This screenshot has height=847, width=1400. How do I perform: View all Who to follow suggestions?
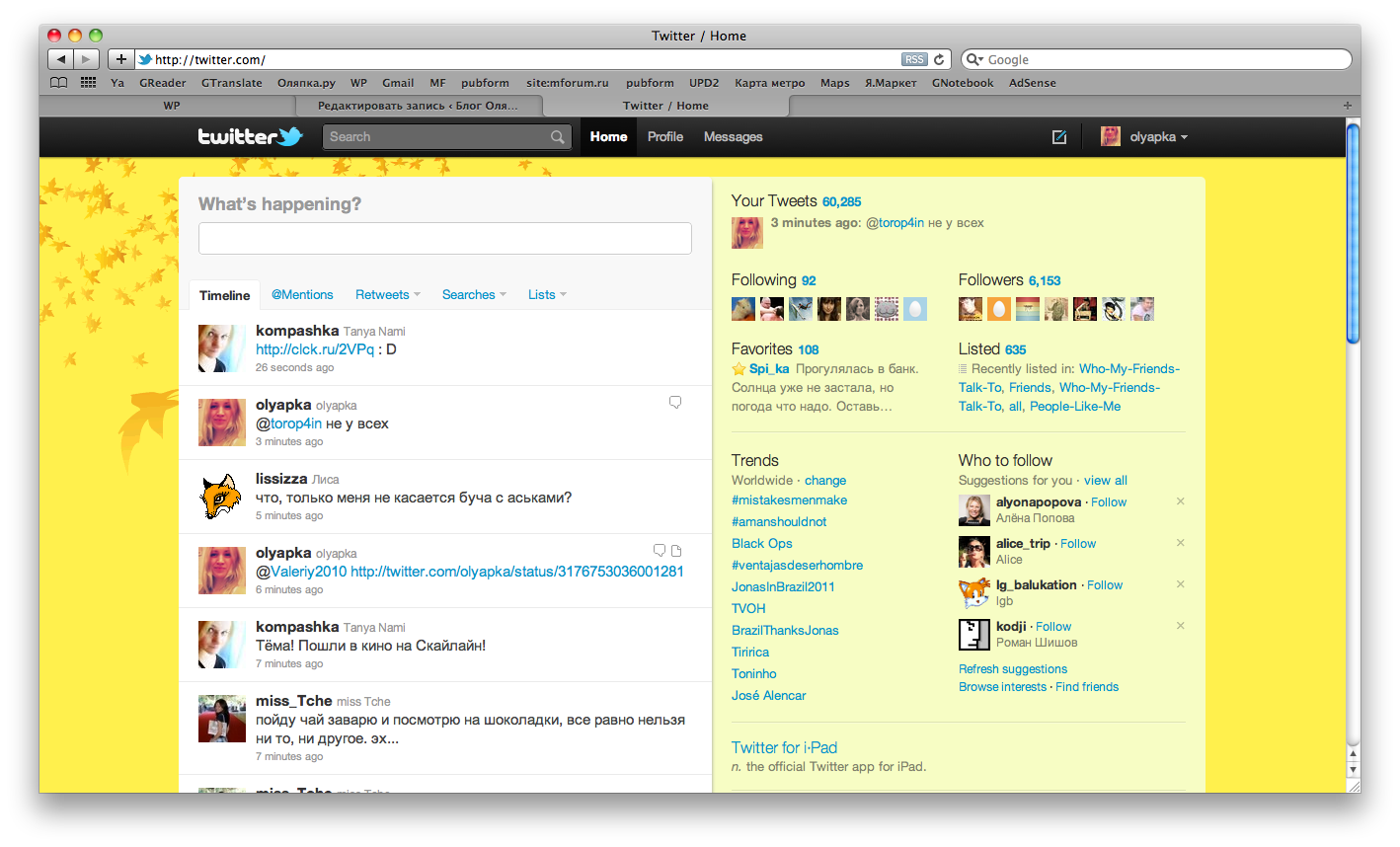pos(1106,480)
